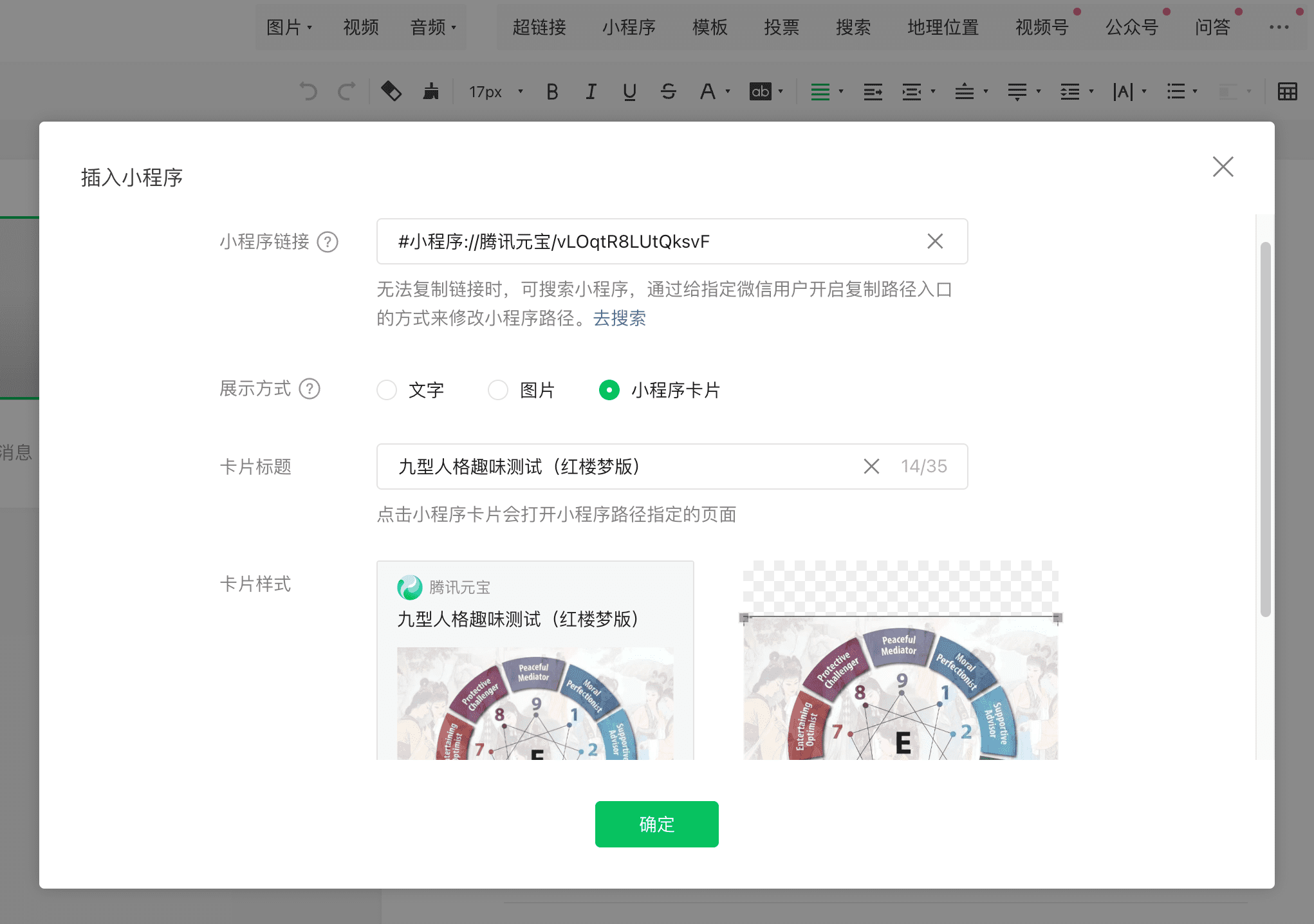The height and width of the screenshot is (924, 1314).
Task: Click the letter spacing icon
Action: pyautogui.click(x=1123, y=92)
